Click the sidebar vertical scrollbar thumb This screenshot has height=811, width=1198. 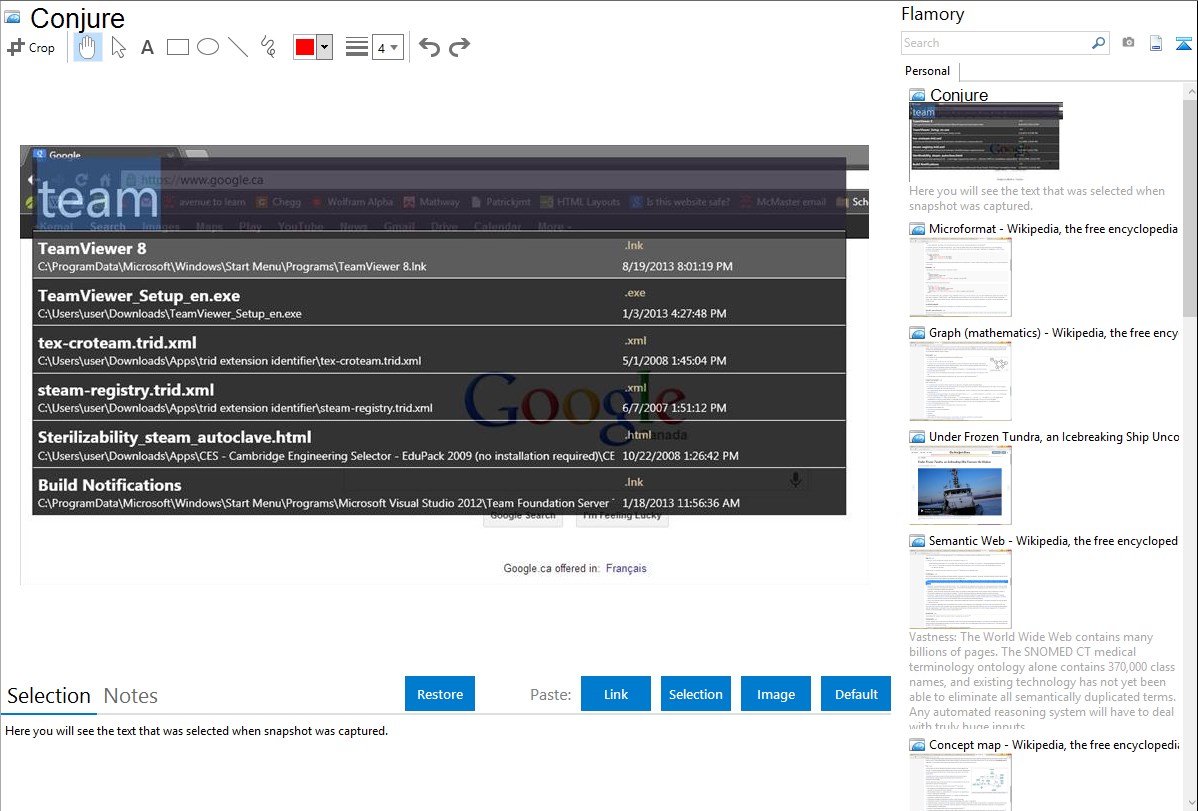[x=1190, y=206]
